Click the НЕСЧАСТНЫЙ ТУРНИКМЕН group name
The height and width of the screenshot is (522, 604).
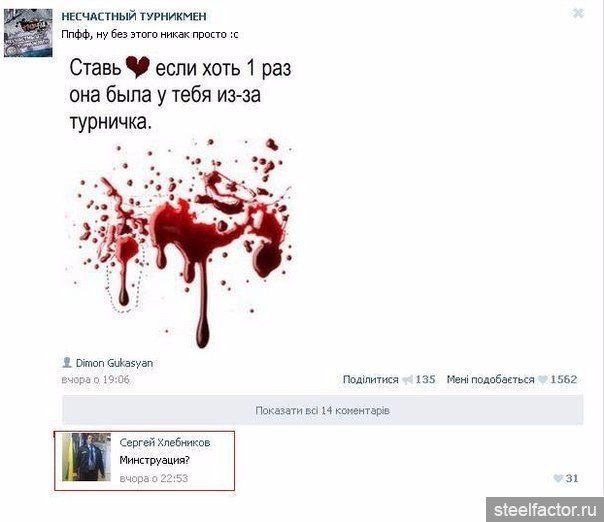[134, 17]
